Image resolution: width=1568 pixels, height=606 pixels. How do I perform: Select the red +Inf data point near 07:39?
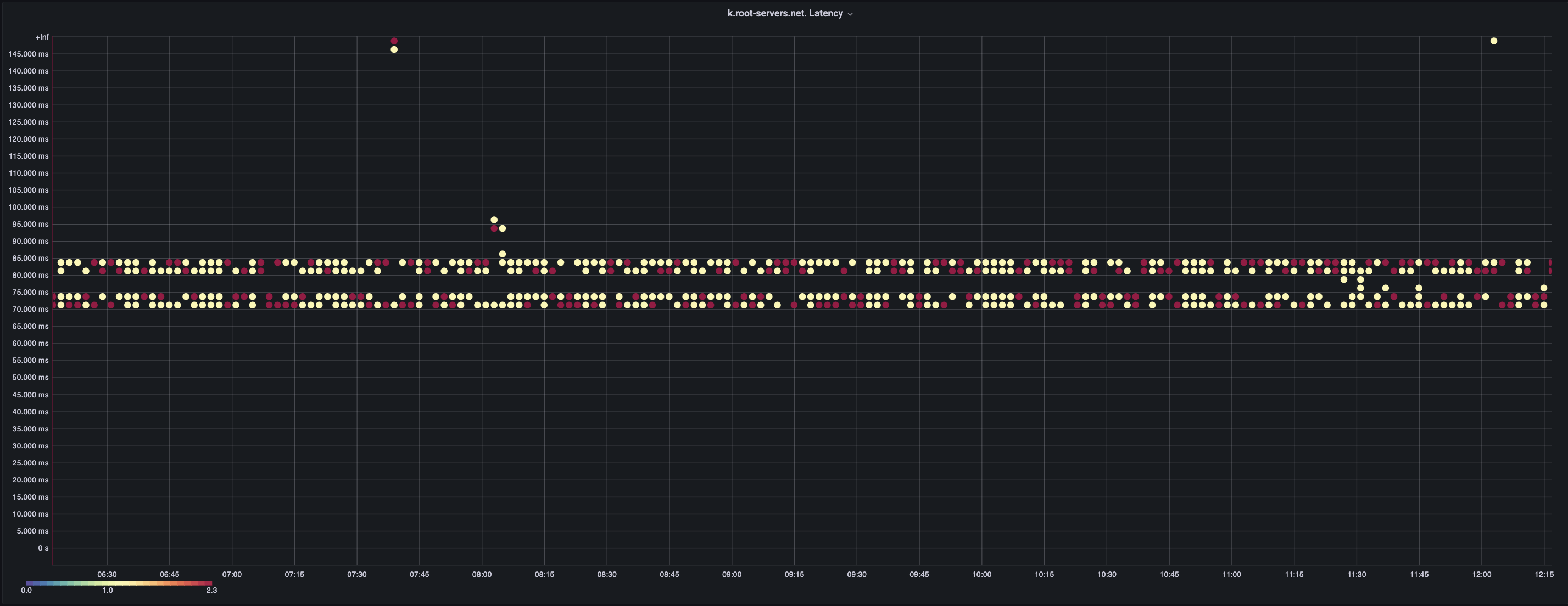(x=394, y=41)
